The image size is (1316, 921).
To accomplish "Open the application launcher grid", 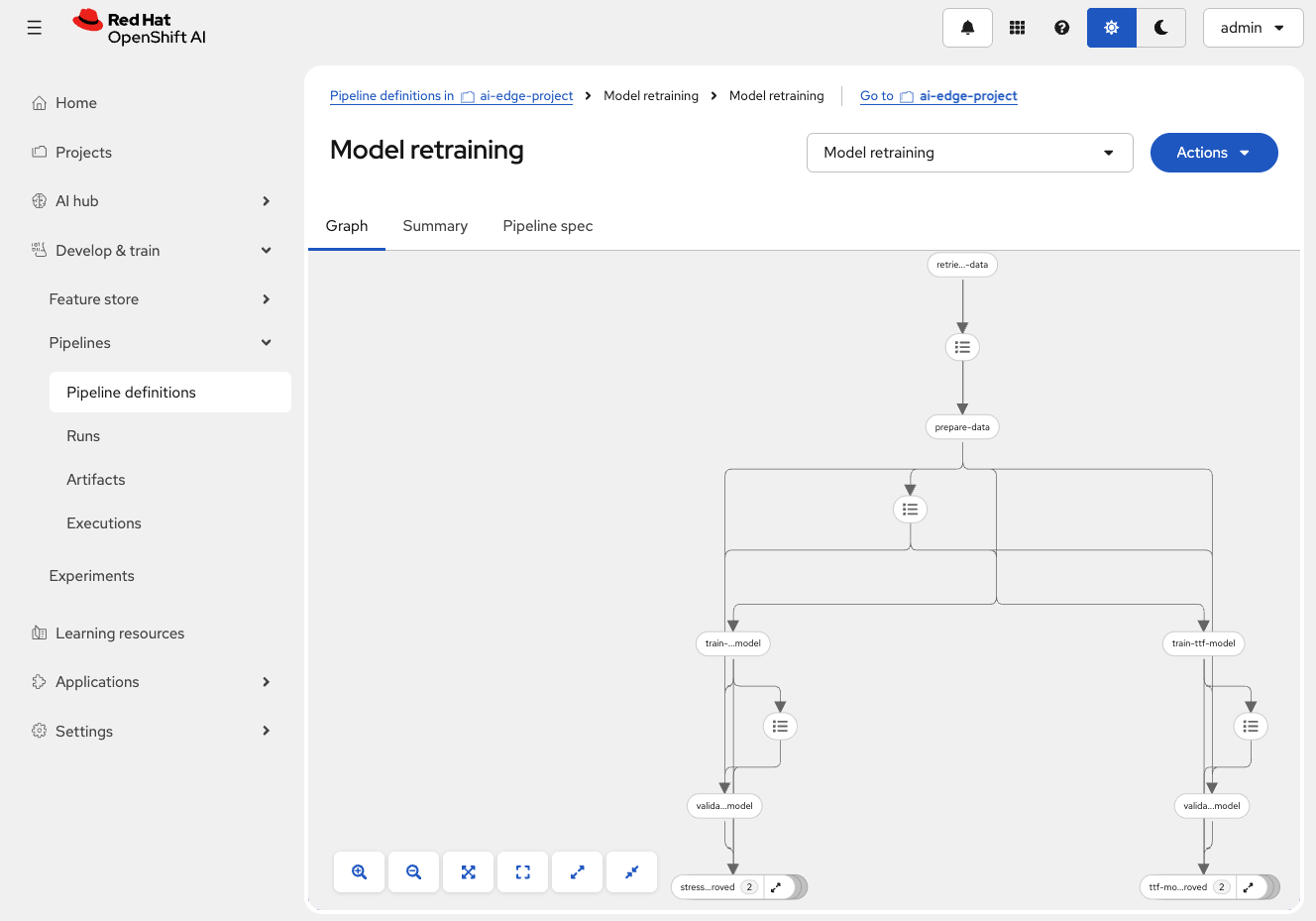I will pyautogui.click(x=1017, y=28).
